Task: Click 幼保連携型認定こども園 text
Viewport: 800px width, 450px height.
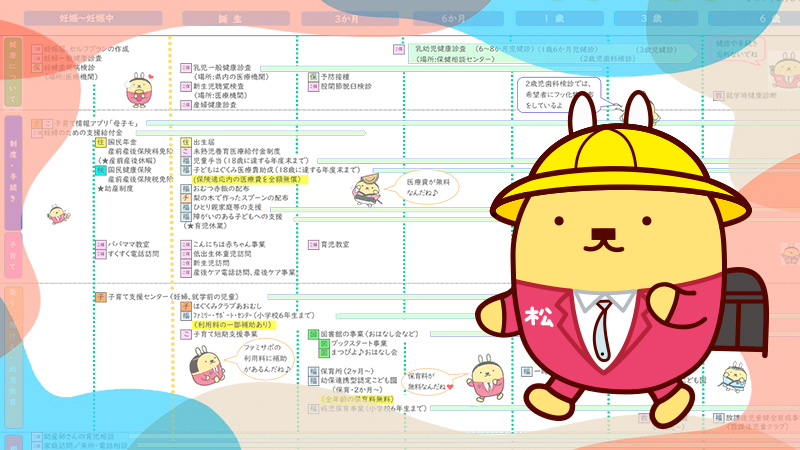Action: click(359, 380)
